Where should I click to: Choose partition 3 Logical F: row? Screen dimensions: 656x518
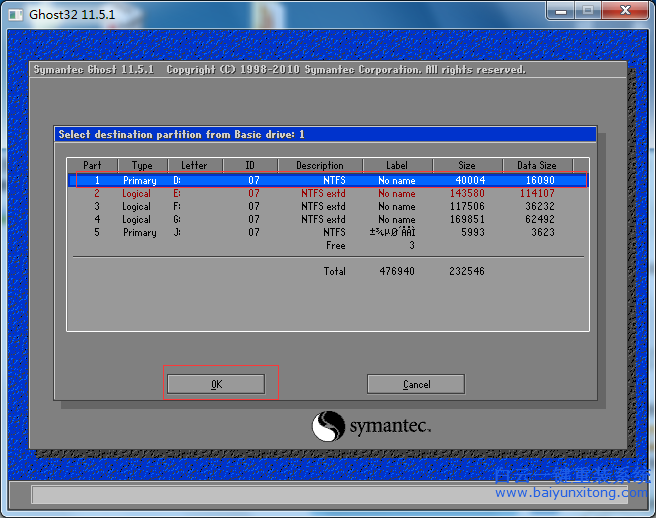[x=328, y=207]
